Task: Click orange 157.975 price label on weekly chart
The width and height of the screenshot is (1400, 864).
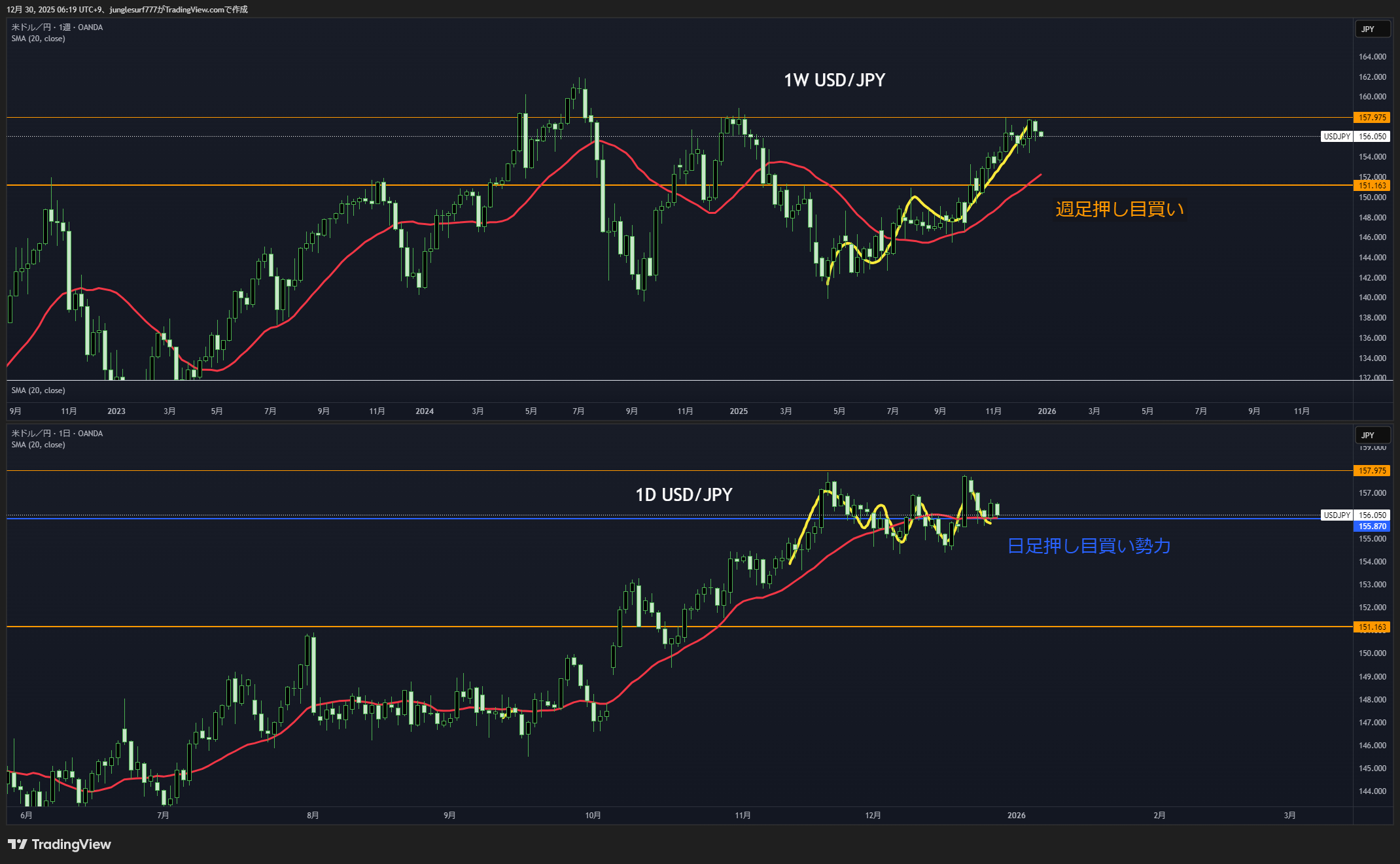Action: tap(1372, 118)
